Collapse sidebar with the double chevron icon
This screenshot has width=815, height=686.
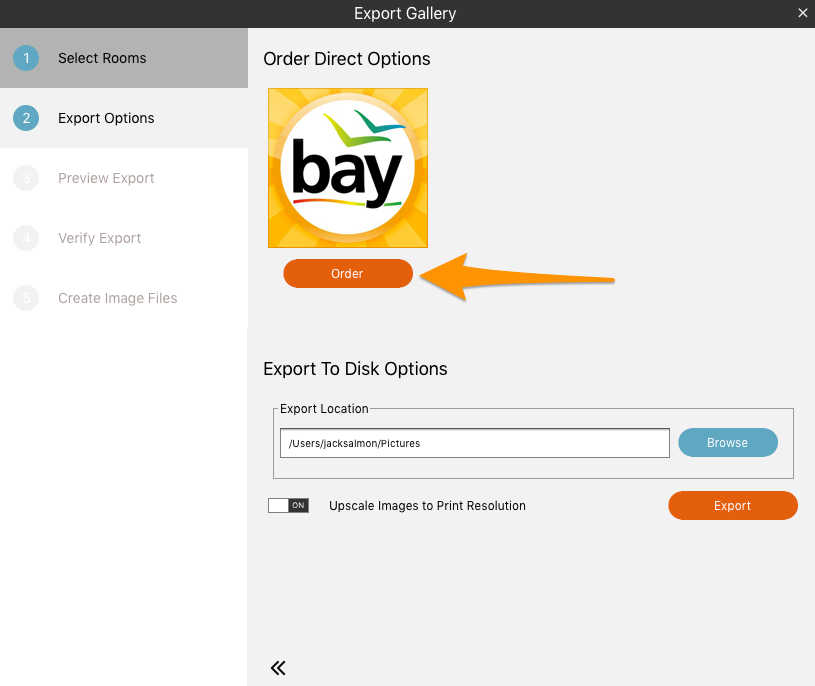pos(278,668)
